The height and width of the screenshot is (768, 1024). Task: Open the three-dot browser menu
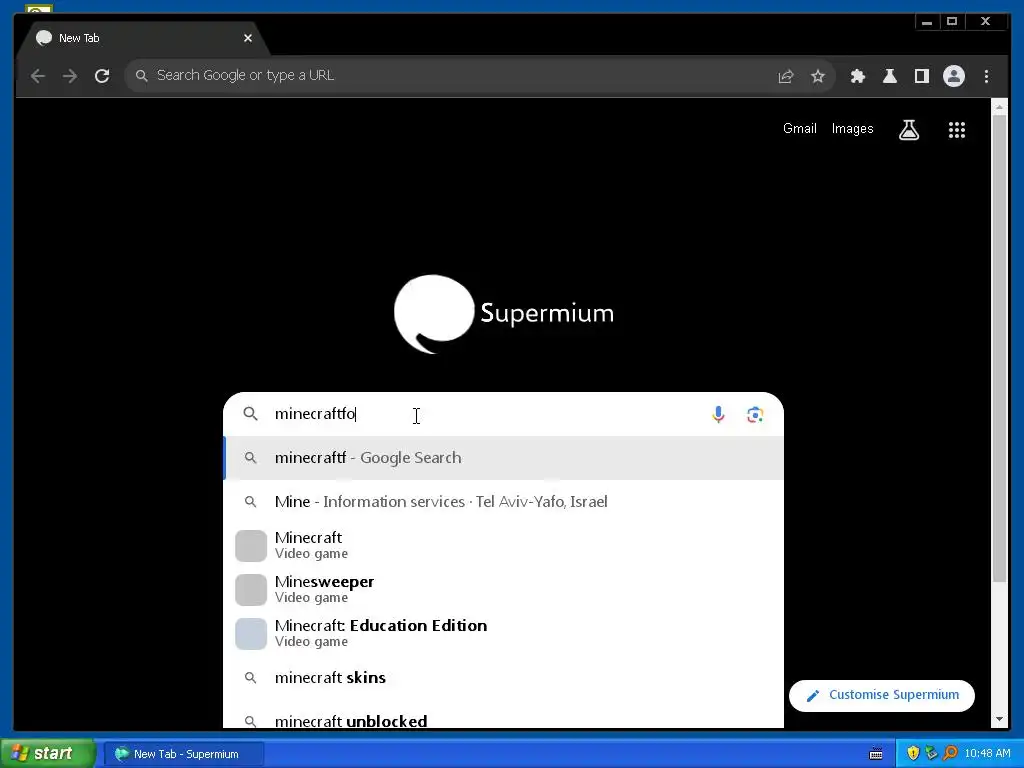click(986, 76)
